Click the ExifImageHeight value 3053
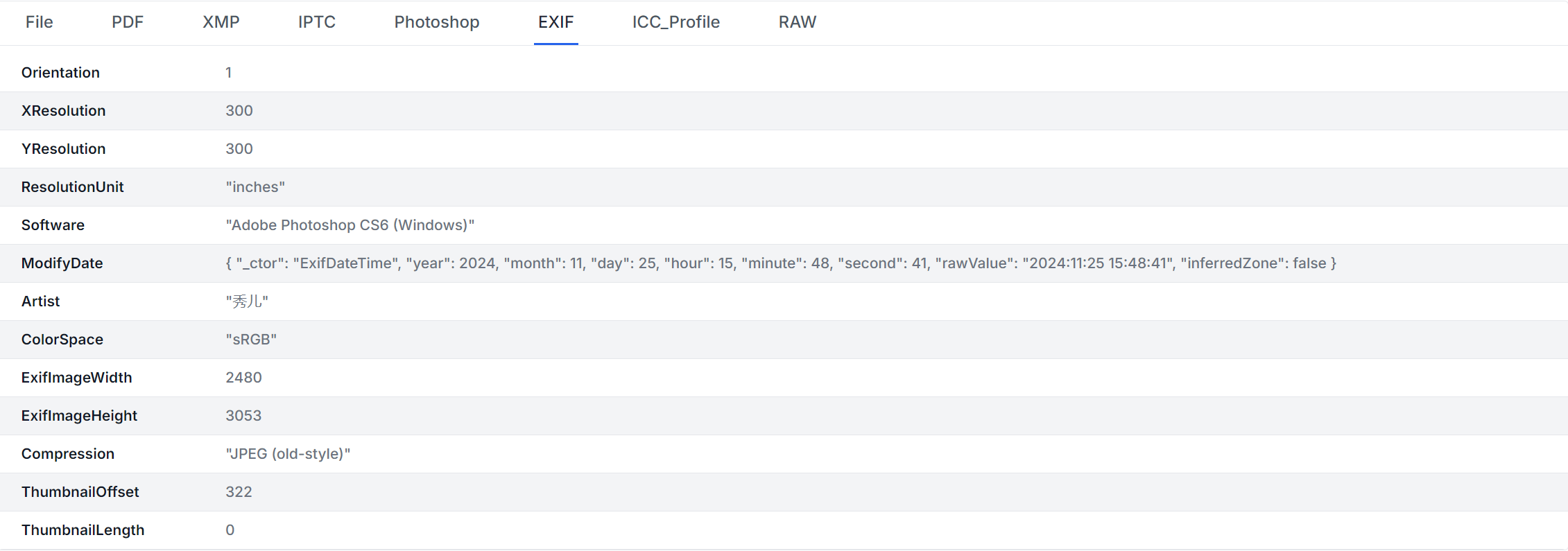The image size is (1568, 551). 243,416
